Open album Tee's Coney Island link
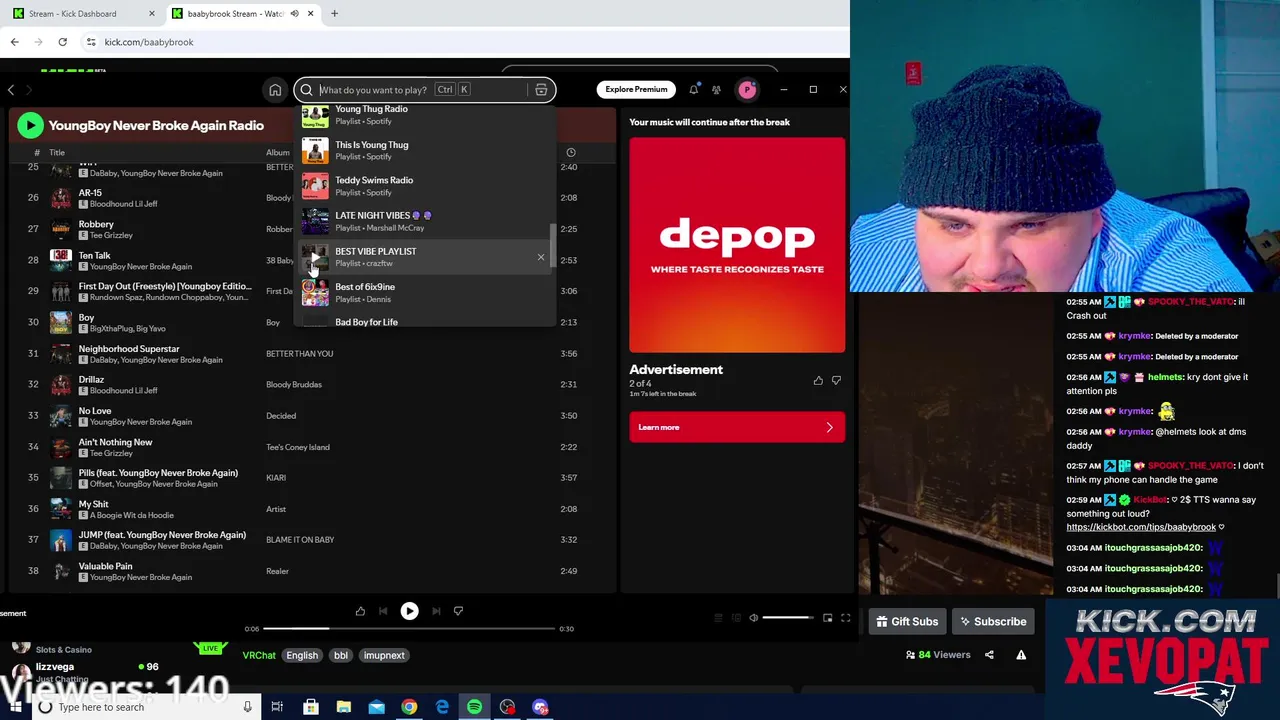The image size is (1280, 720). 297,447
